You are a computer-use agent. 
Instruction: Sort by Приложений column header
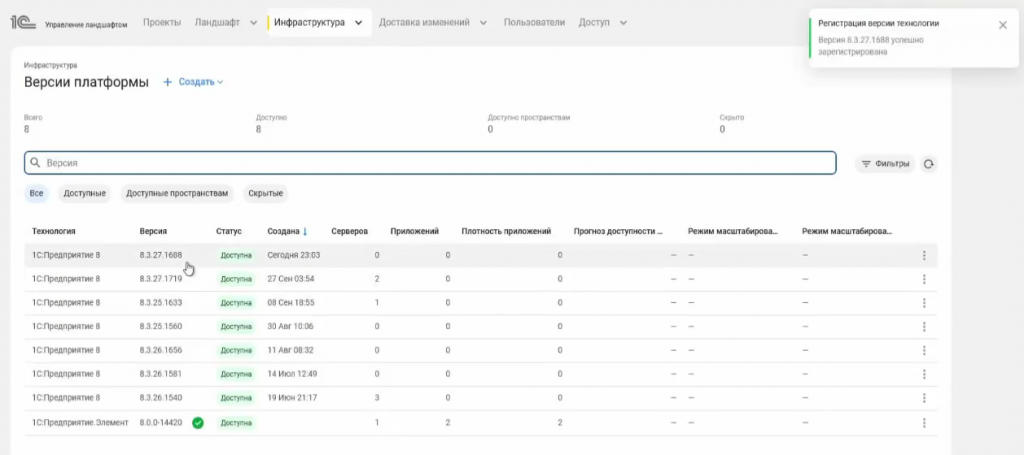415,231
